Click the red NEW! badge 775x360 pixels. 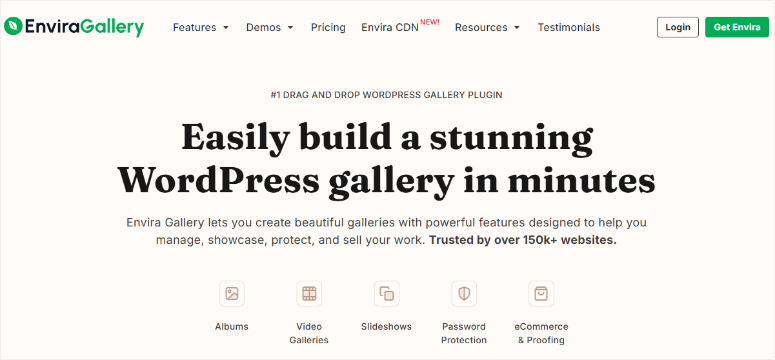point(430,22)
